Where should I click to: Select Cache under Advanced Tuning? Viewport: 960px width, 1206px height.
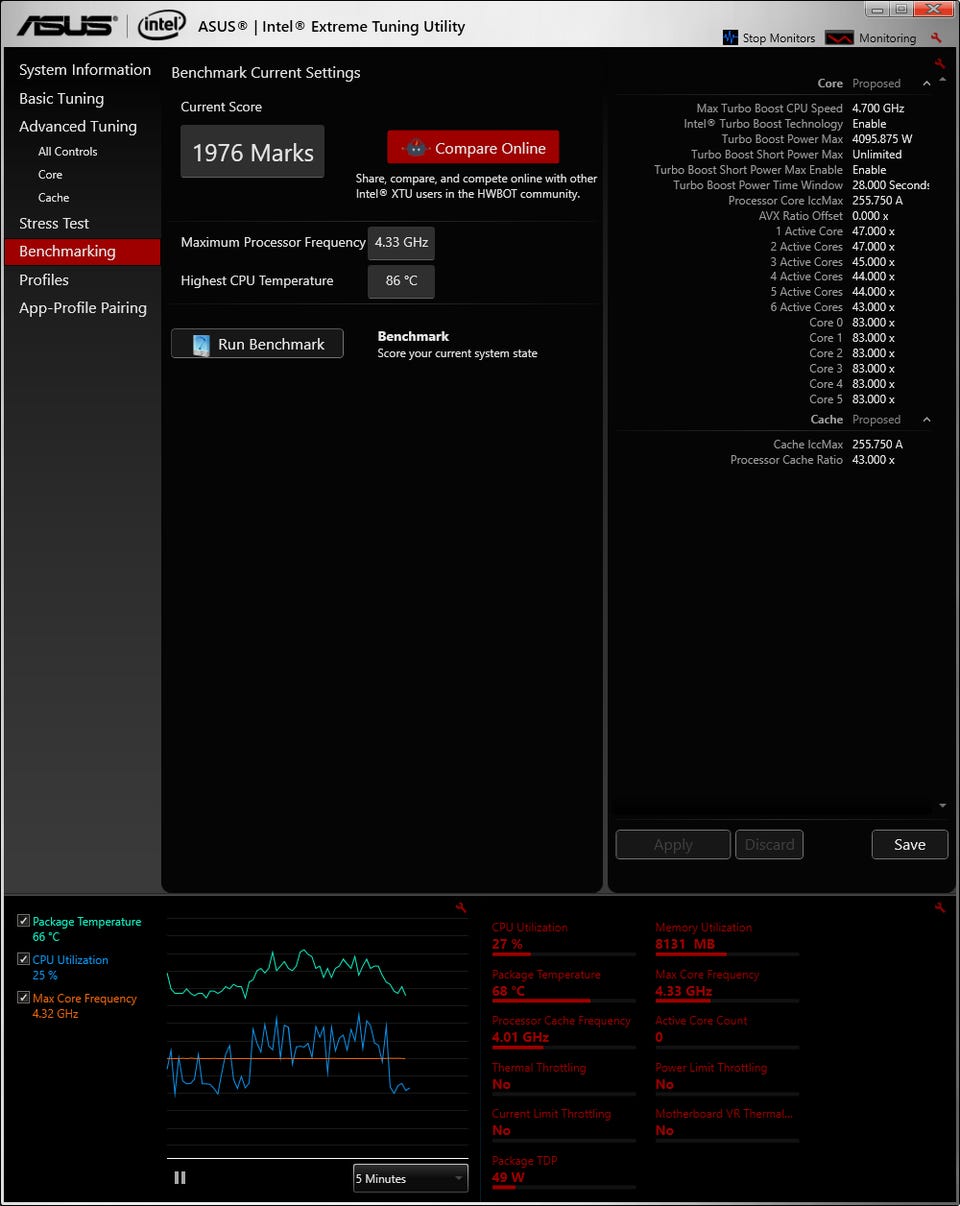coord(54,198)
